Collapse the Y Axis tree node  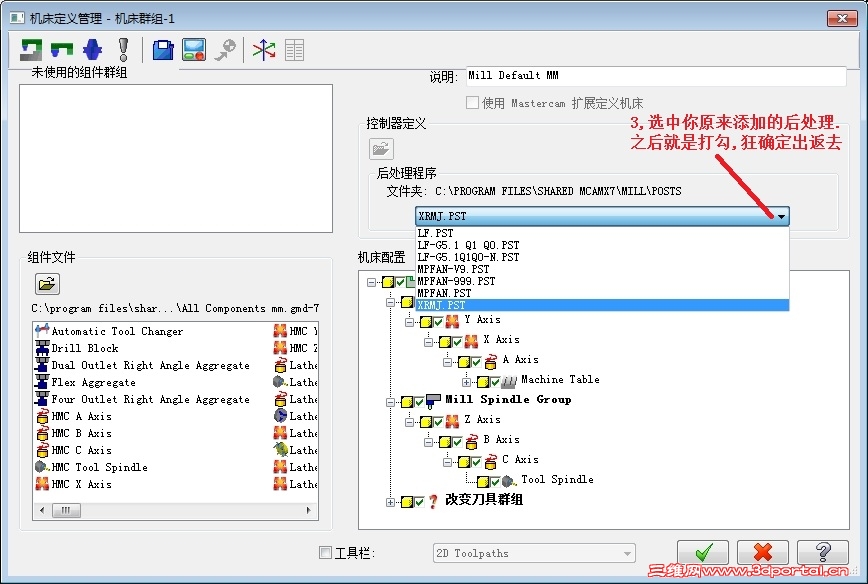(409, 322)
